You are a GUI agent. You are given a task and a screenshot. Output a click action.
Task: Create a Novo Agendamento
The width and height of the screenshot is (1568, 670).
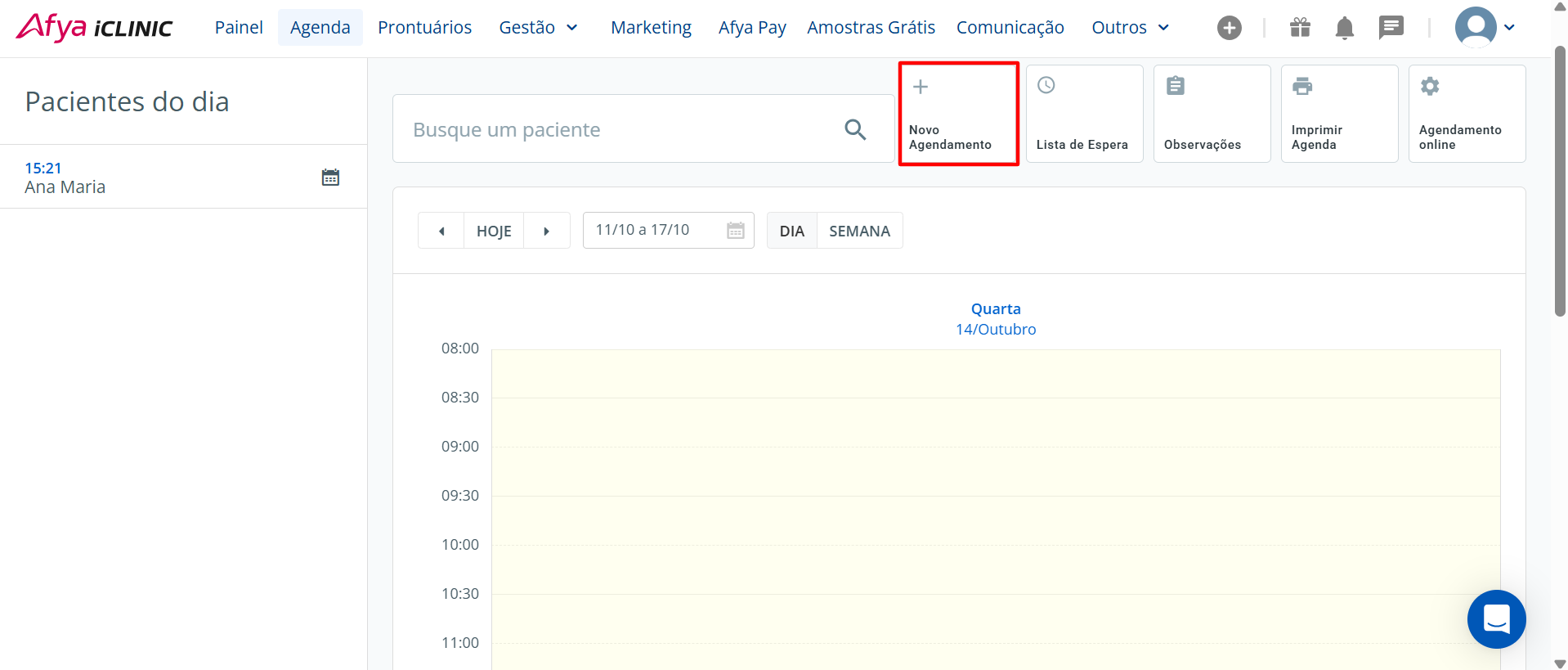[x=958, y=114]
